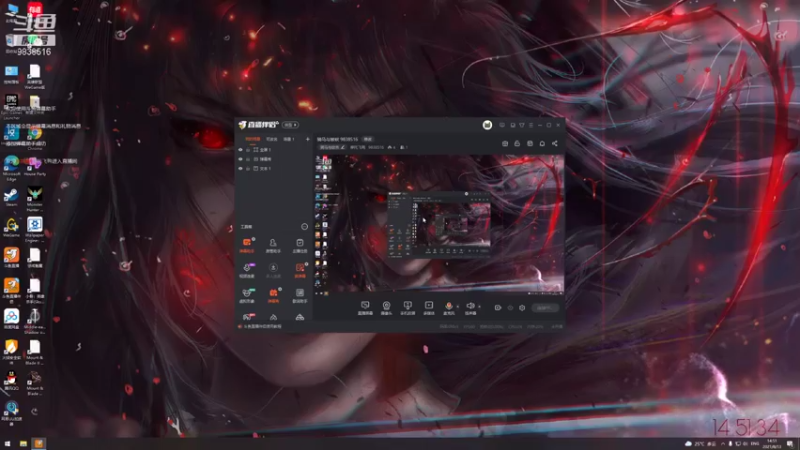
Task: Add a new scene with the plus icon
Action: 307,139
